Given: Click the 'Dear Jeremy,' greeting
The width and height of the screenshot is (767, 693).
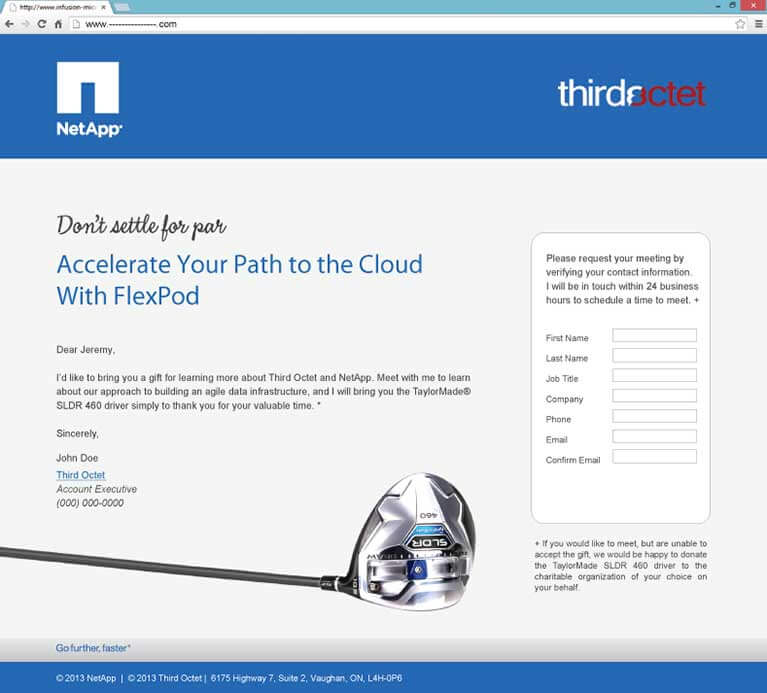Looking at the screenshot, I should pyautogui.click(x=86, y=350).
